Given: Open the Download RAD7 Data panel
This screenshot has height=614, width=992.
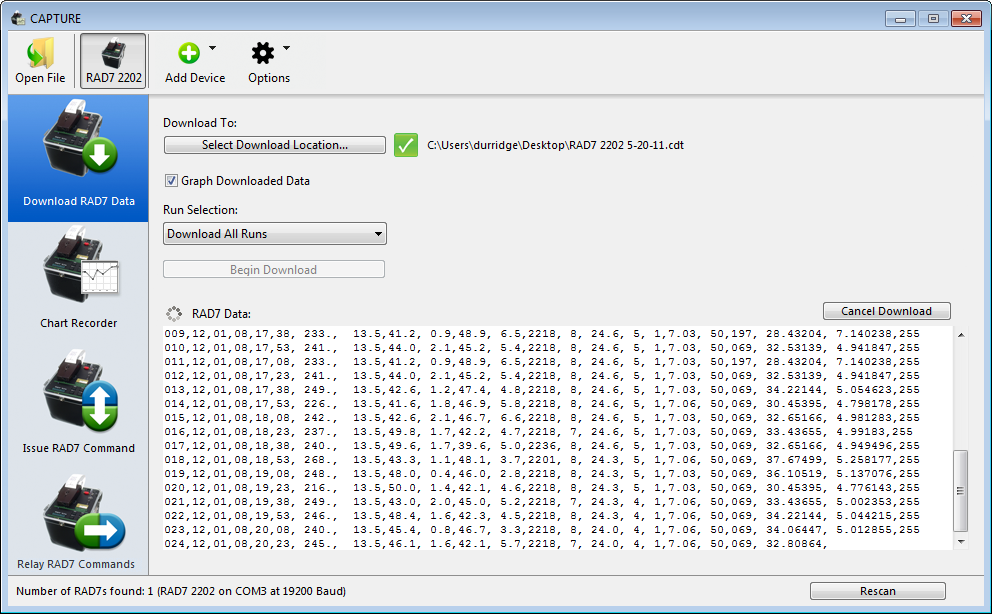Looking at the screenshot, I should (78, 158).
